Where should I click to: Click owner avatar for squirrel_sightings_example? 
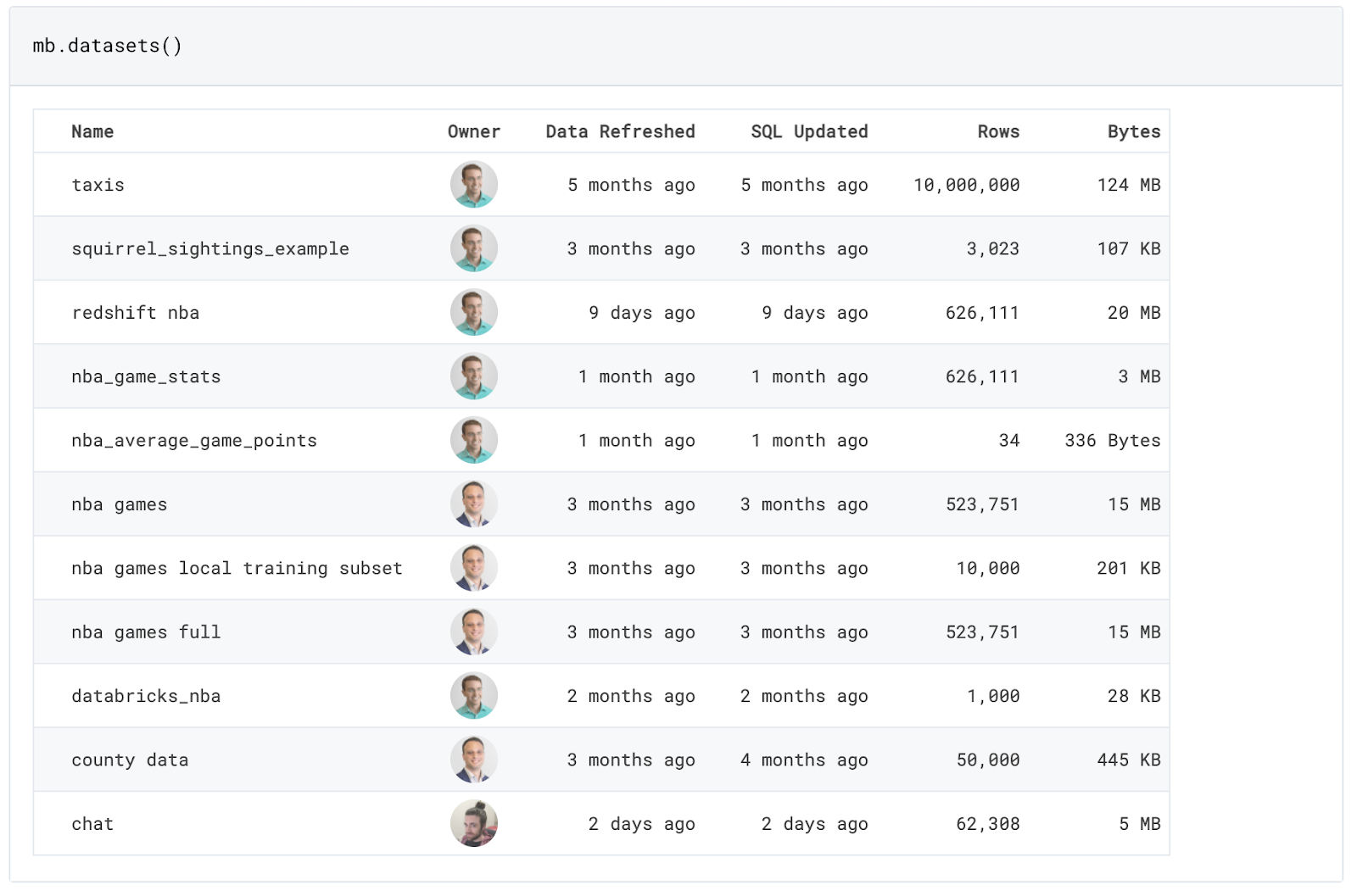click(473, 248)
